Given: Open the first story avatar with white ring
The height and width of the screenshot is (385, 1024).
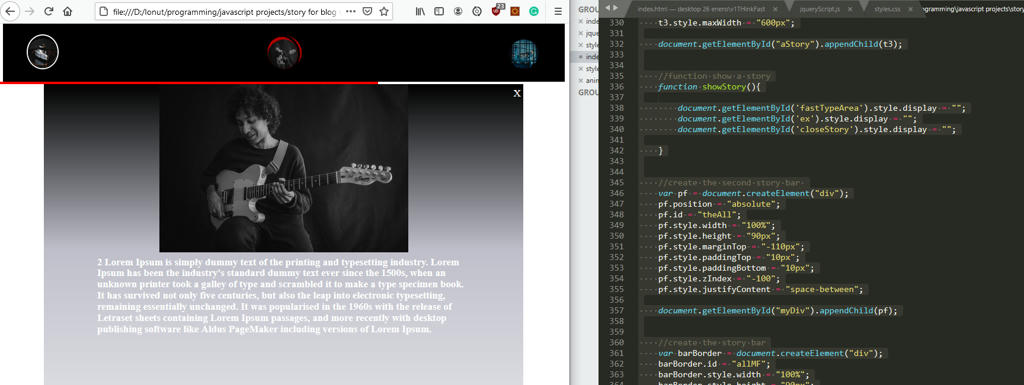Looking at the screenshot, I should pyautogui.click(x=42, y=52).
